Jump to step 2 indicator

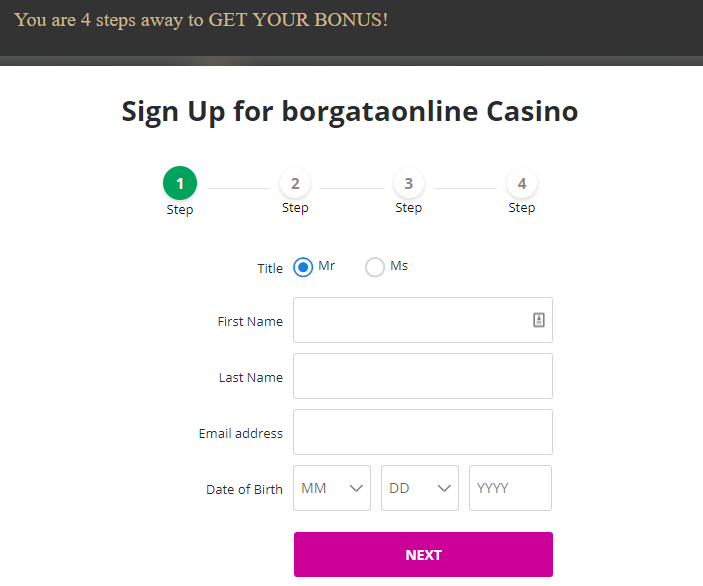point(295,184)
